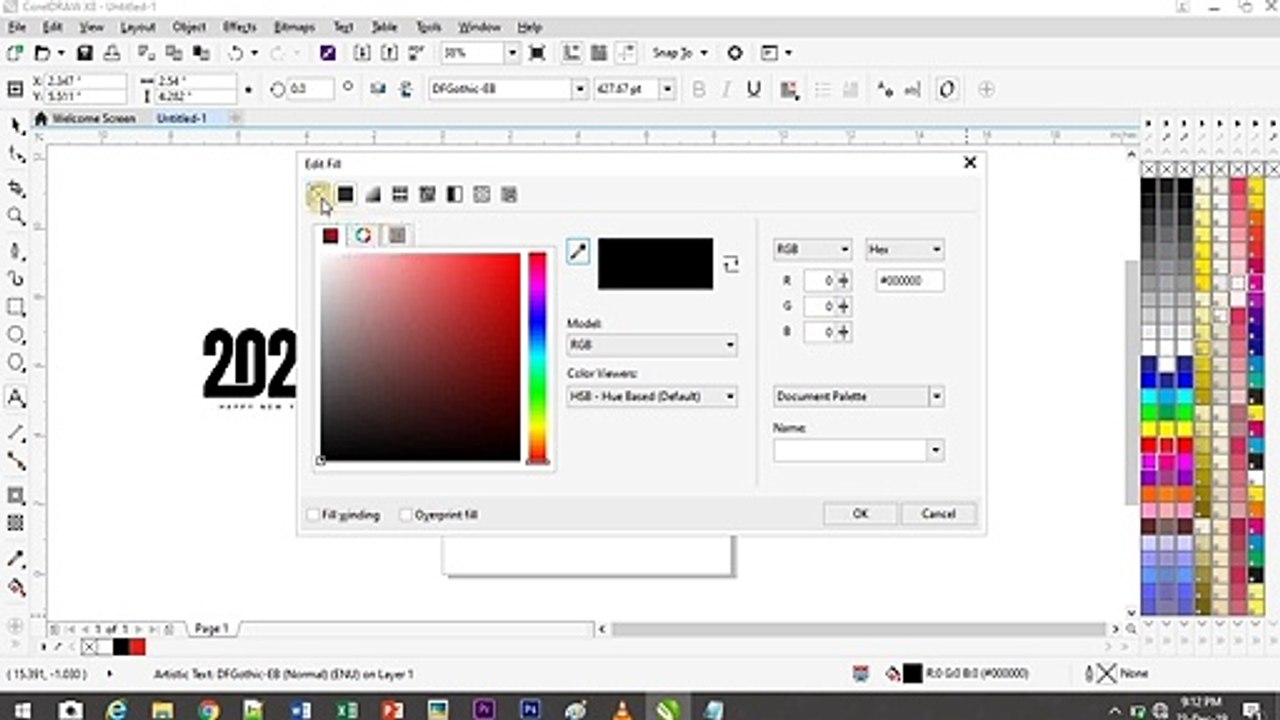Click the swap colors icon beside preview
Image resolution: width=1280 pixels, height=720 pixels.
[x=731, y=264]
